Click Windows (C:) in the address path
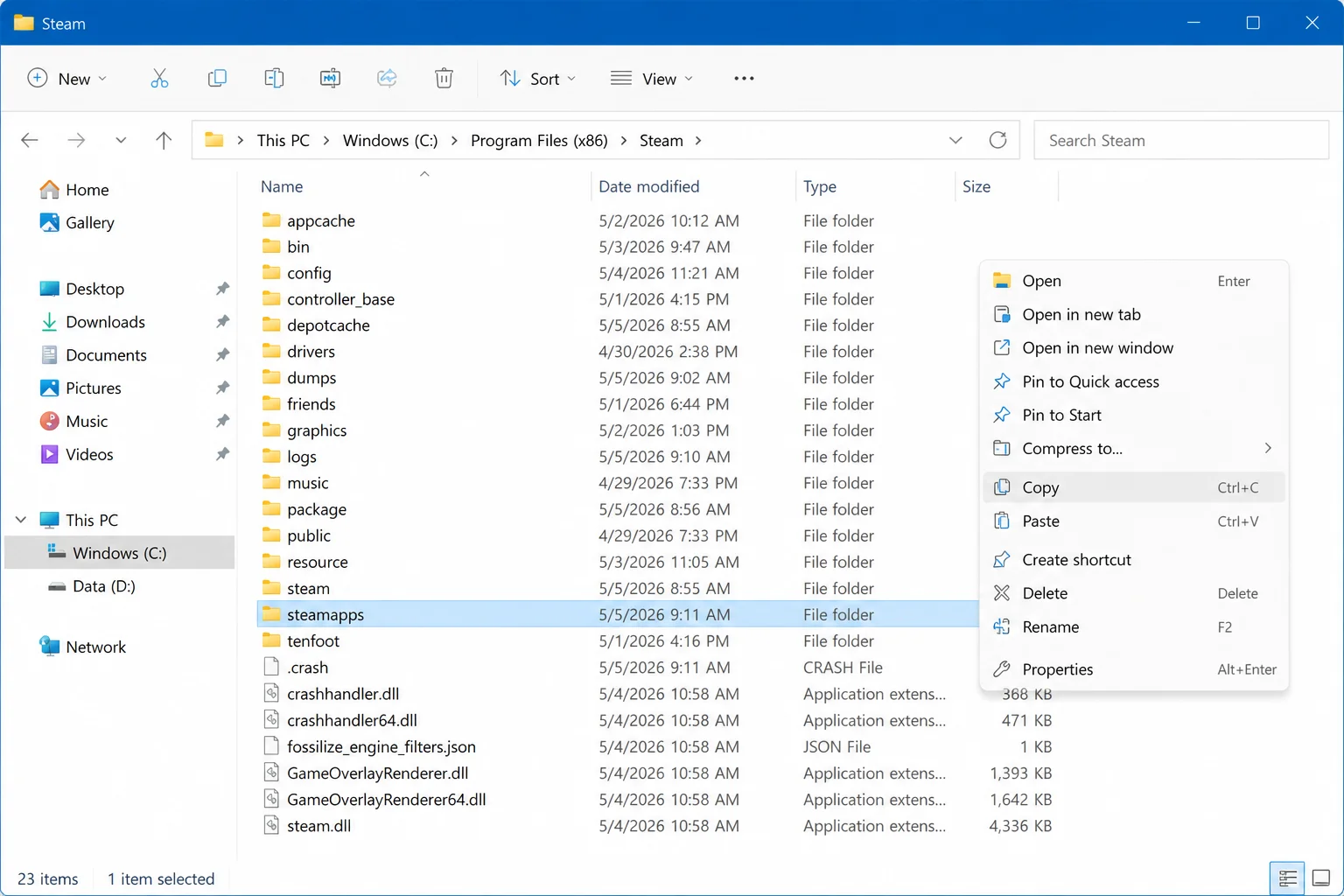Viewport: 1344px width, 896px height. coord(390,141)
